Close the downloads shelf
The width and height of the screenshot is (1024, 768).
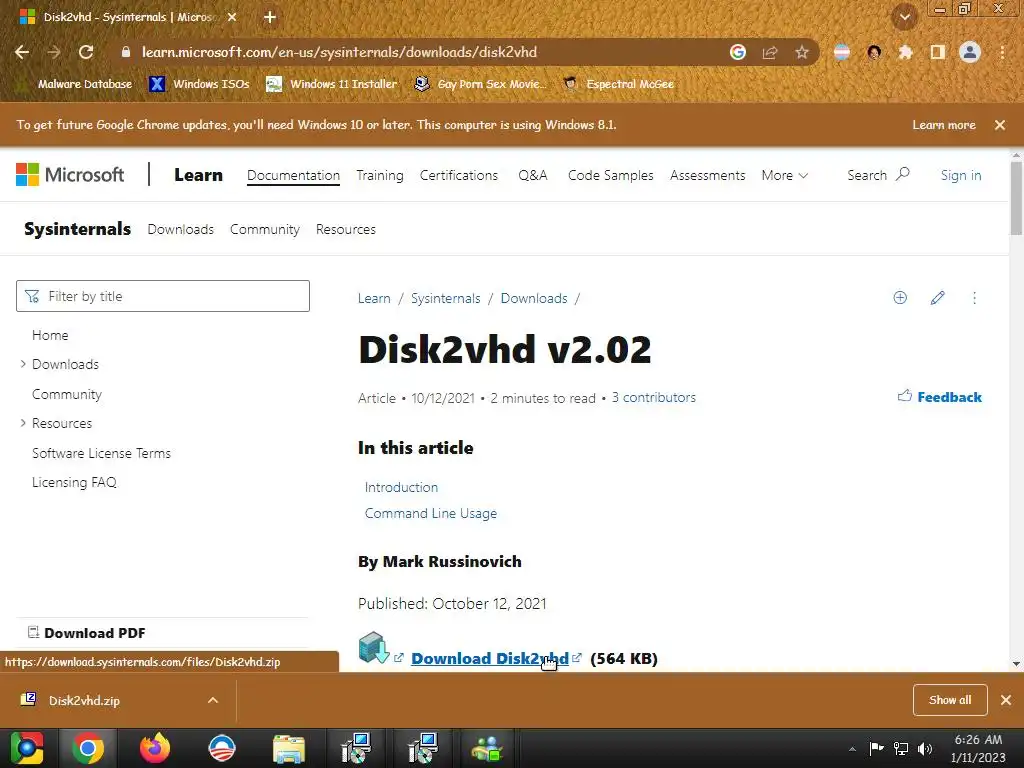[x=1006, y=700]
